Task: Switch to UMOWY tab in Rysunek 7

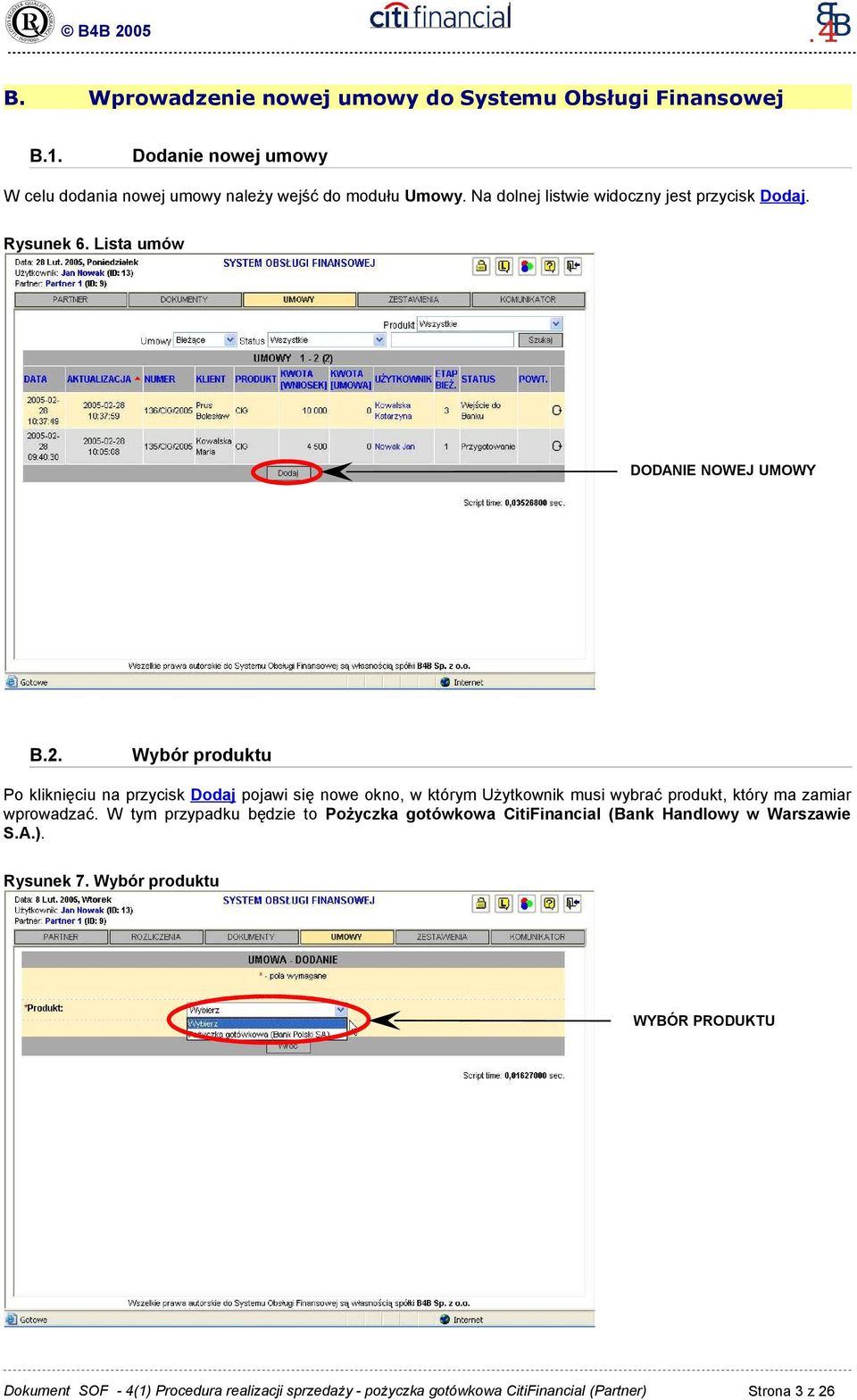Action: [x=346, y=937]
